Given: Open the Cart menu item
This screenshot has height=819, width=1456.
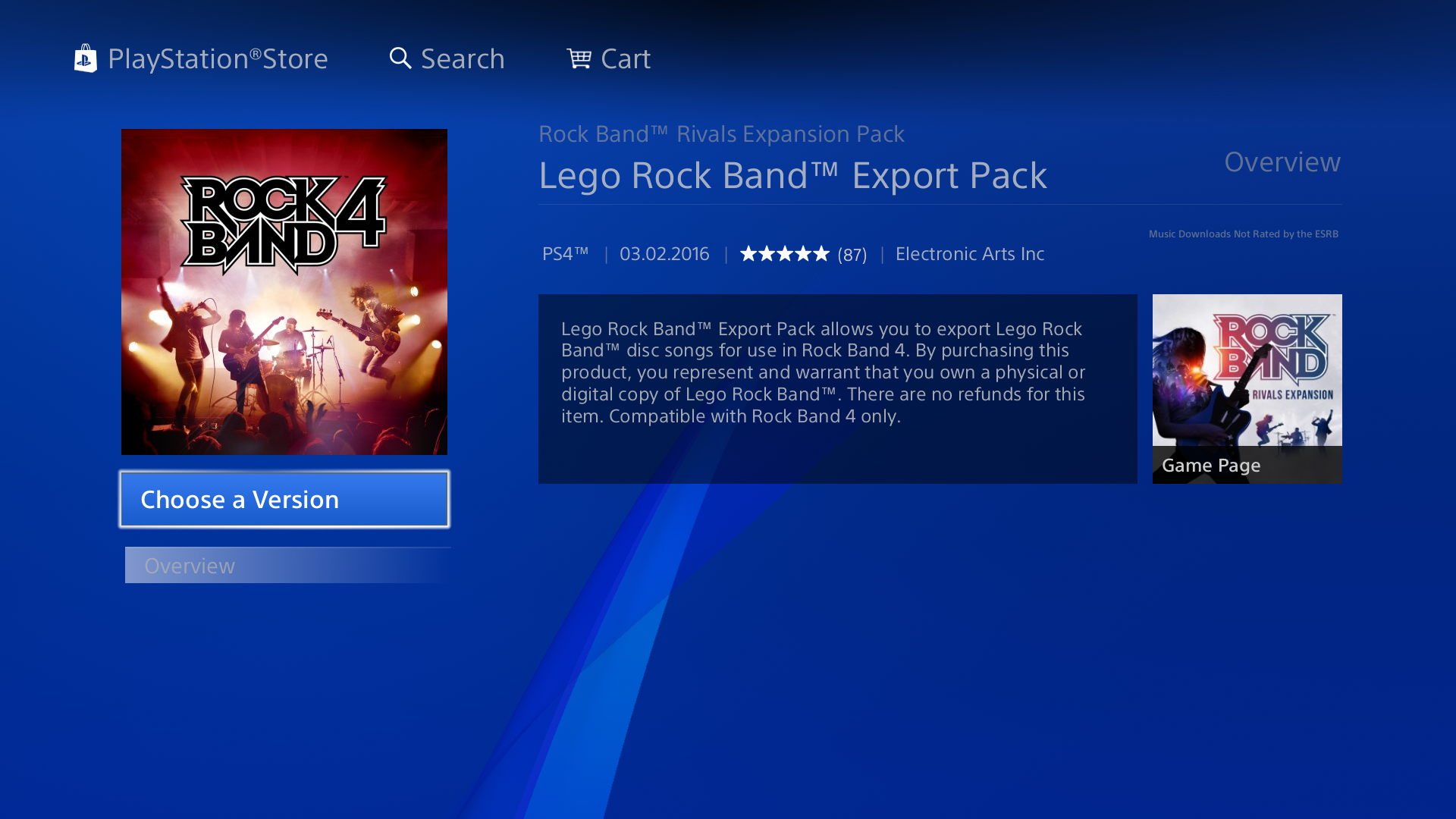Looking at the screenshot, I should click(625, 58).
